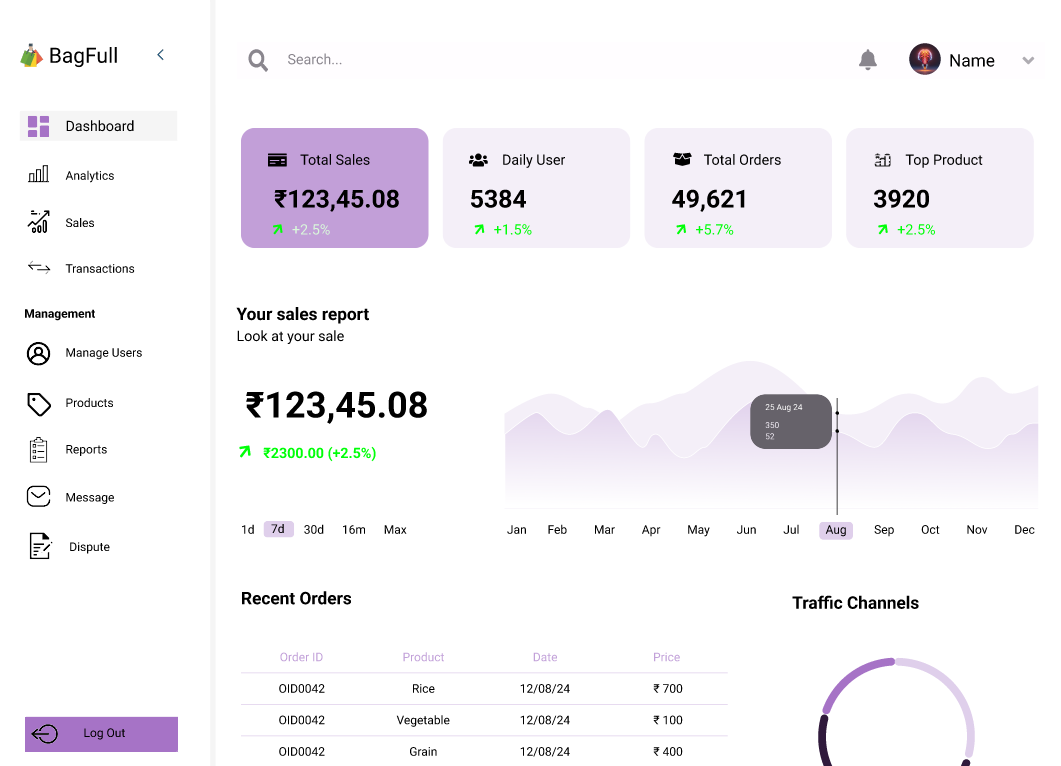Expand the Name account dropdown arrow

tap(1028, 60)
